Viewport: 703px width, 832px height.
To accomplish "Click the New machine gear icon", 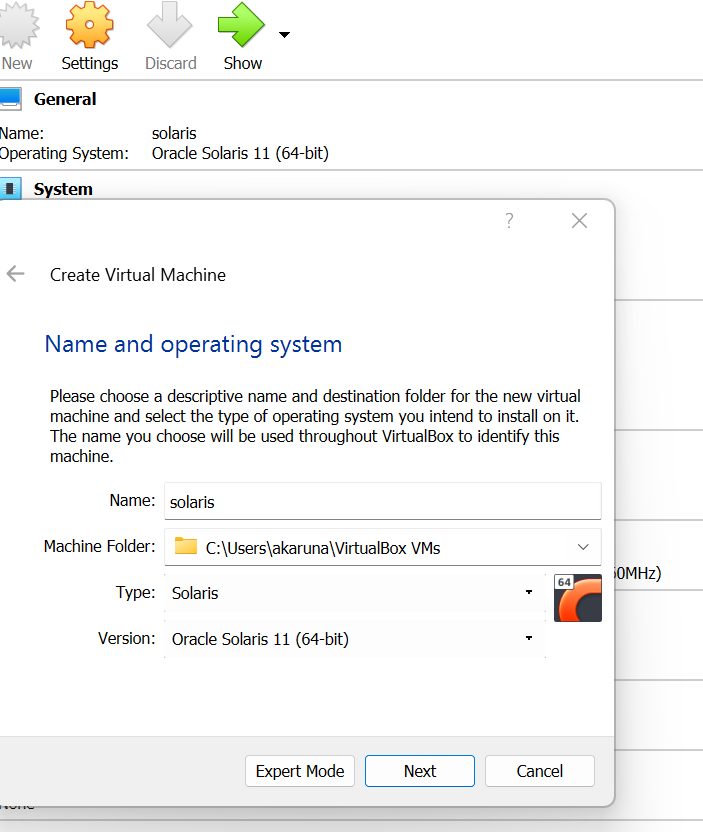I will 18,25.
